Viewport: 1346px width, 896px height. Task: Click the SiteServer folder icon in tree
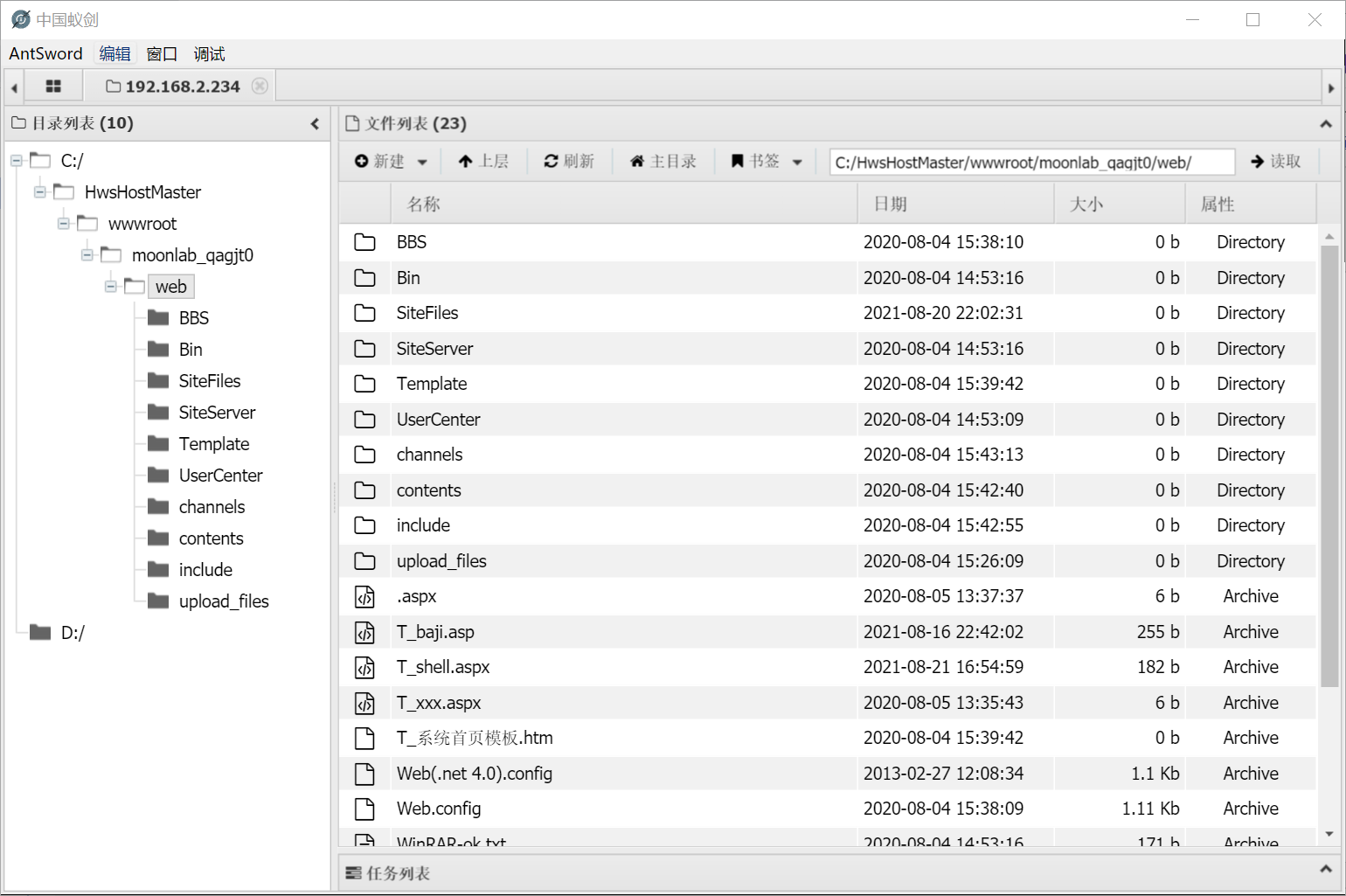[x=158, y=413]
